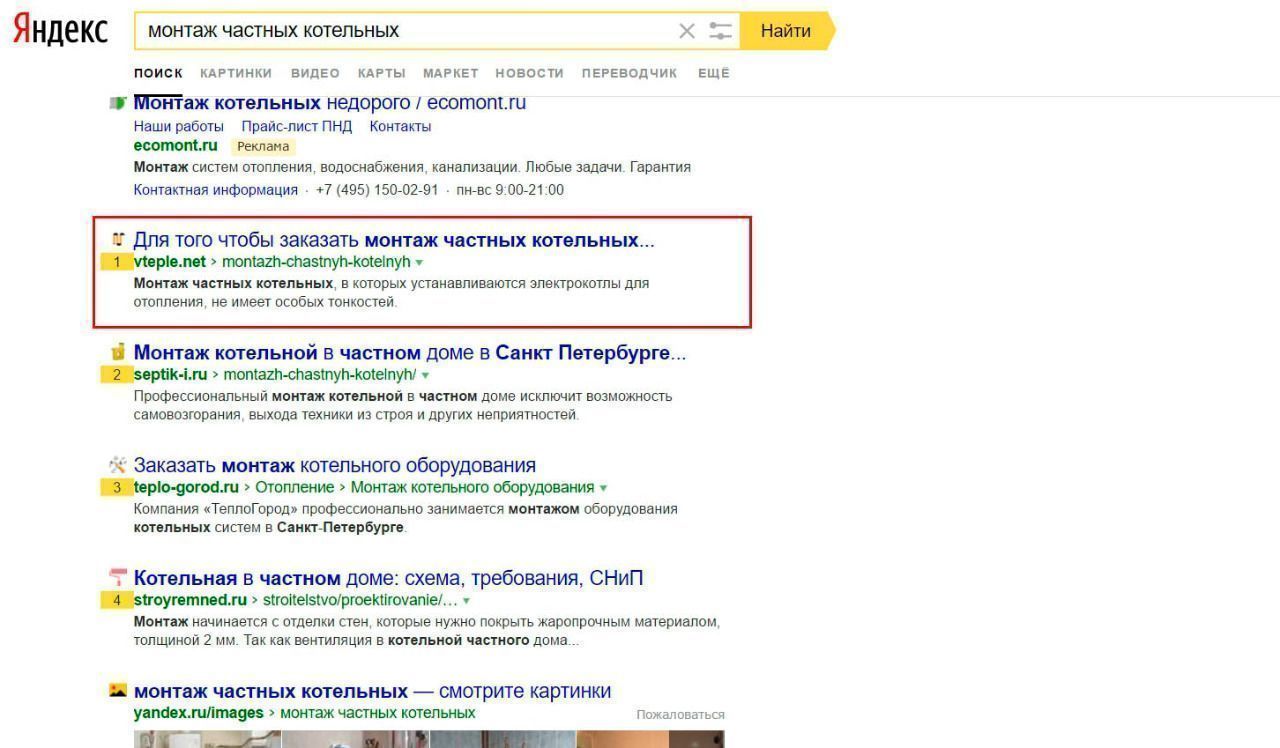1280x748 pixels.
Task: Expand the vteple.net result dropdown arrow
Action: [419, 262]
